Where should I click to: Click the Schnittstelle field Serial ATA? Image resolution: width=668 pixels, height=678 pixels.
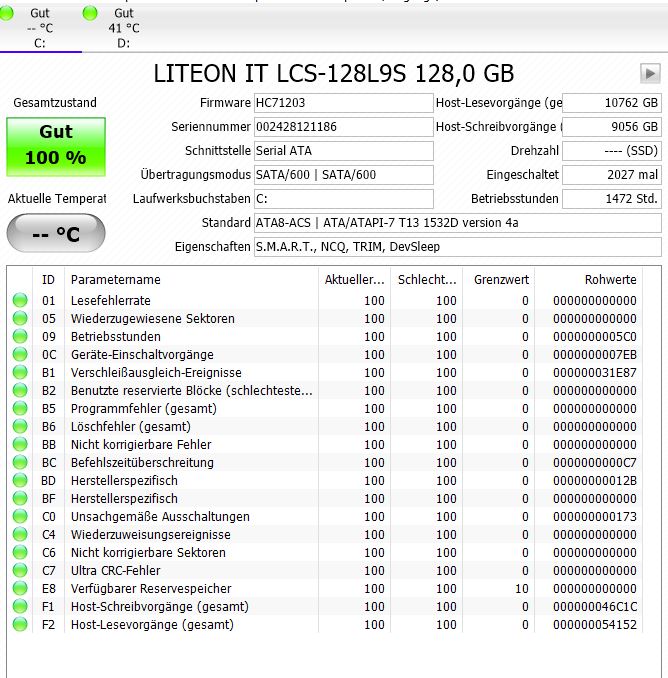click(x=344, y=151)
